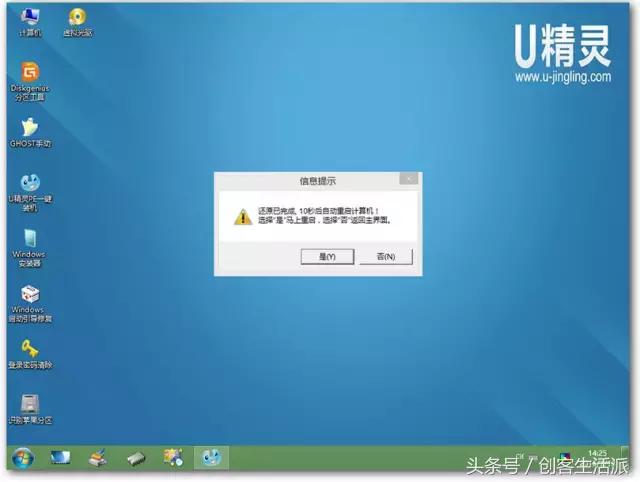The image size is (640, 482).
Task: Launch Diskgenius 分区工具 icon
Action: coord(30,81)
